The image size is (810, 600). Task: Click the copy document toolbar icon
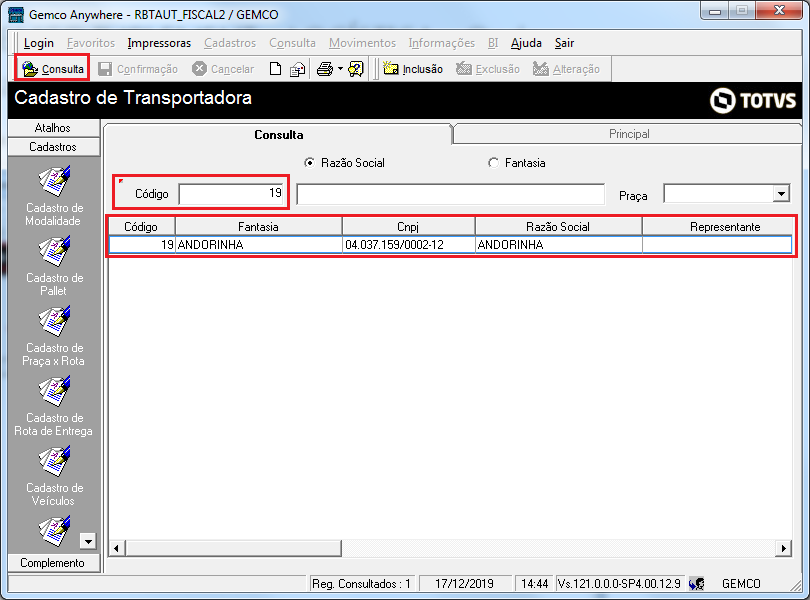pos(298,69)
